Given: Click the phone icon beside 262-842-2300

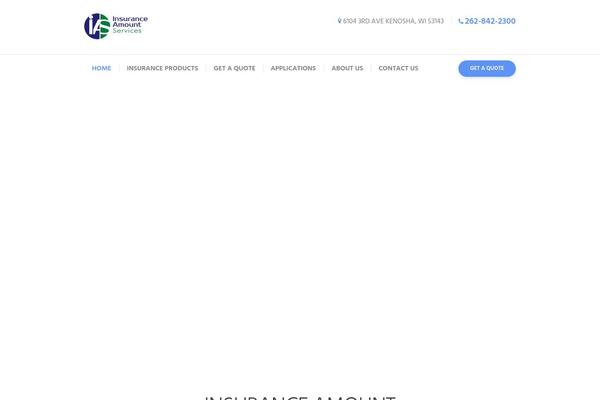Looking at the screenshot, I should [461, 21].
